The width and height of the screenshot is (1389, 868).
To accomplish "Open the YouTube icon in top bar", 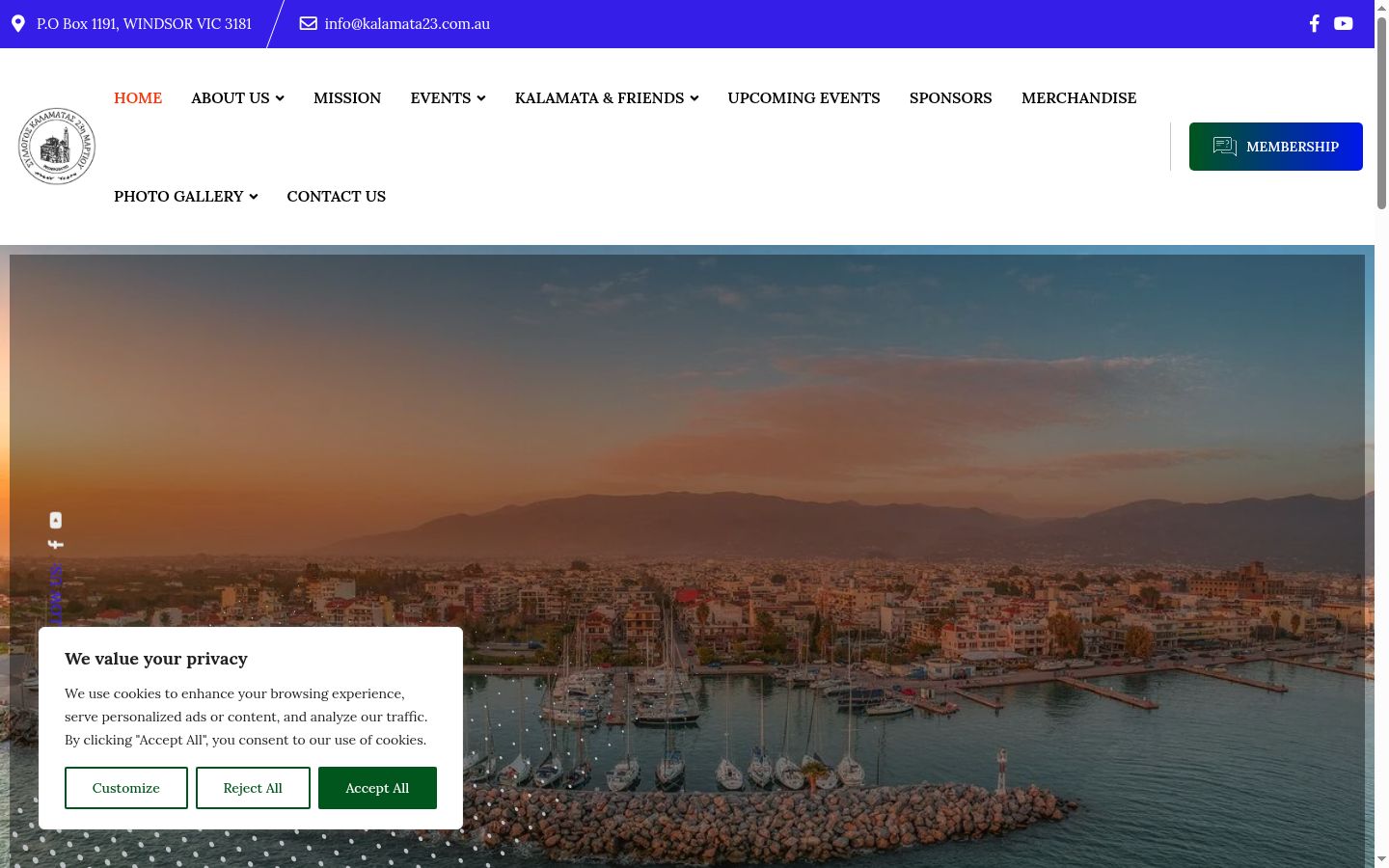I will click(1343, 23).
